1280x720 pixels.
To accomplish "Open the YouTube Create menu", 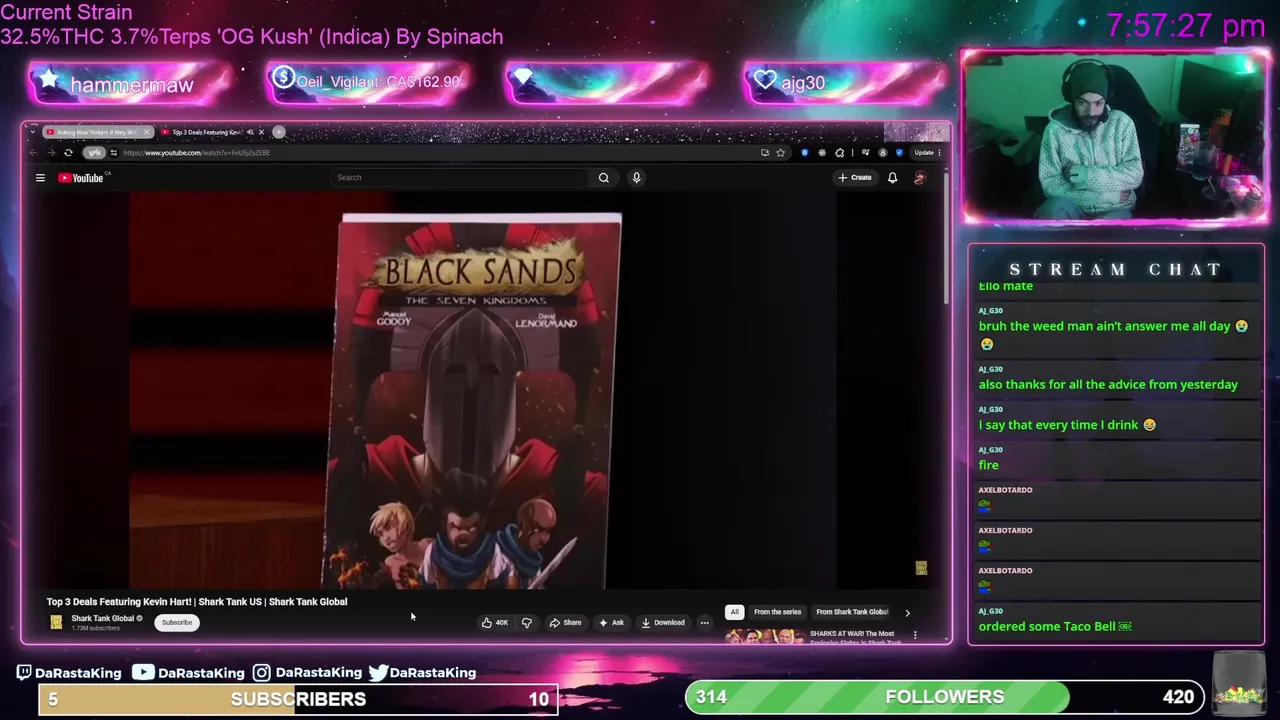I will pos(855,178).
